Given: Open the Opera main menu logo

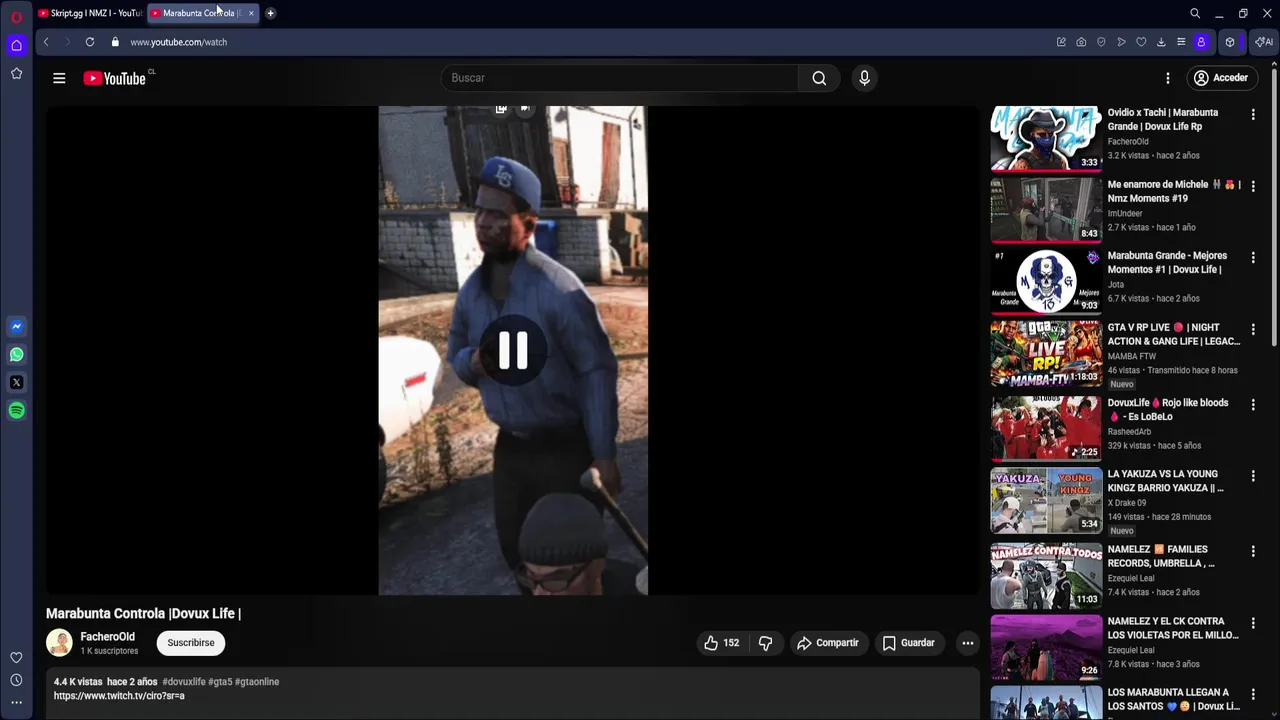Looking at the screenshot, I should [16, 17].
